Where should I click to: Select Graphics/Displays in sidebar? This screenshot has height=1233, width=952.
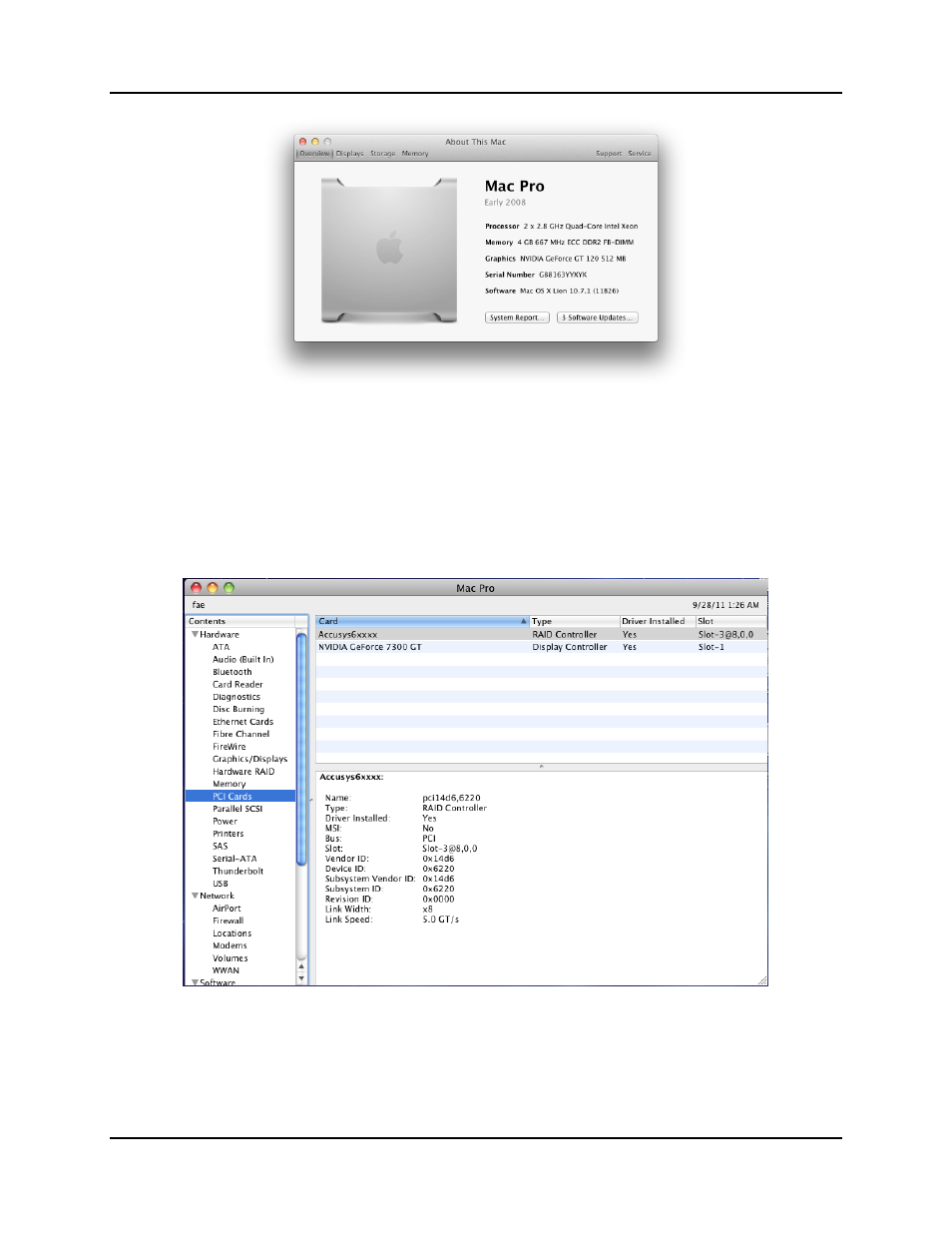coord(249,759)
